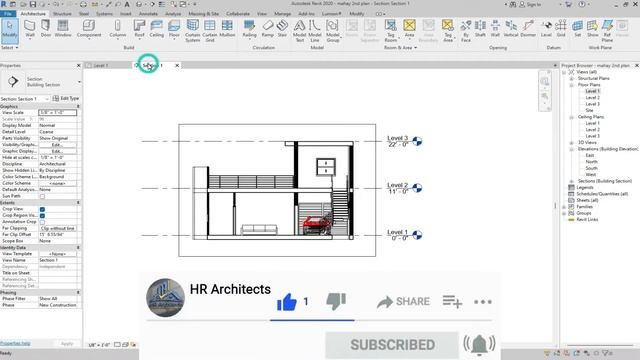Collapse the Elevations (Building Elevation) node

(x=571, y=149)
